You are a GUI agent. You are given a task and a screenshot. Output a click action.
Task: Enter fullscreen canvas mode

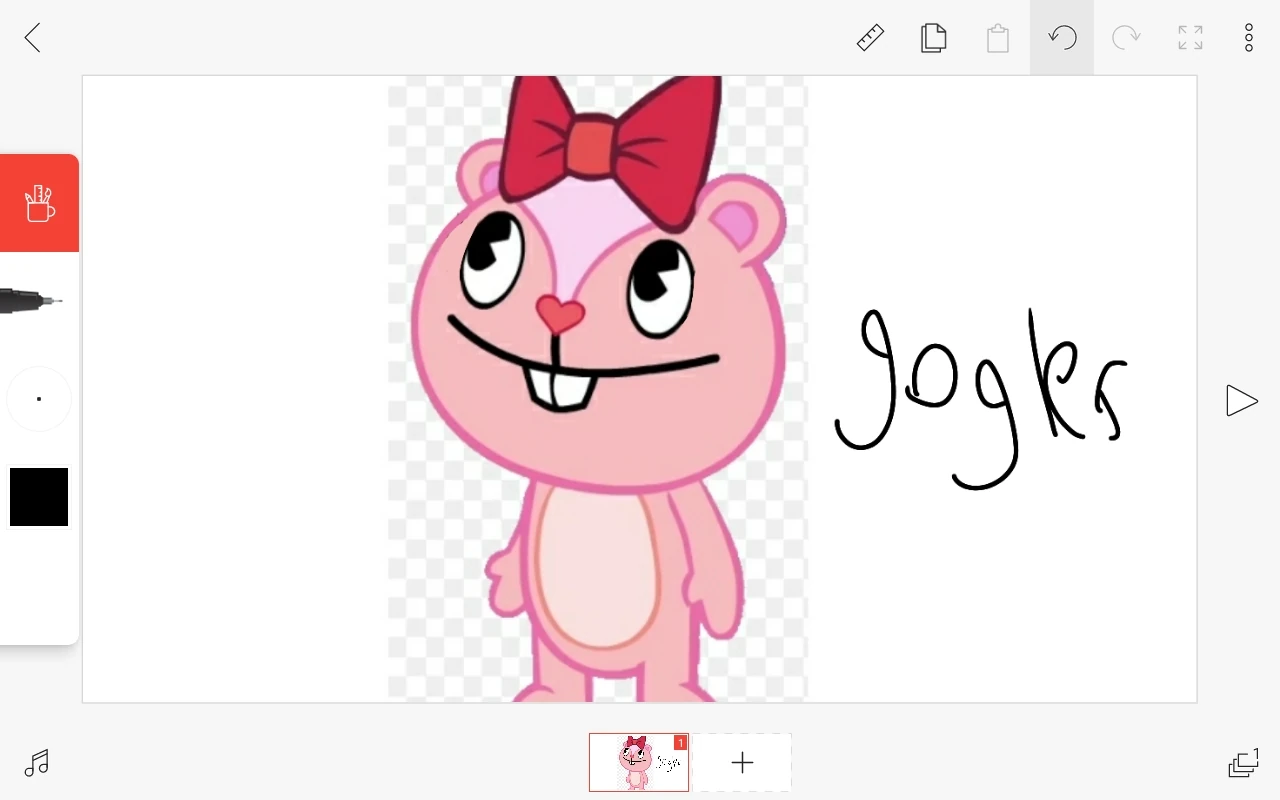pos(1190,37)
